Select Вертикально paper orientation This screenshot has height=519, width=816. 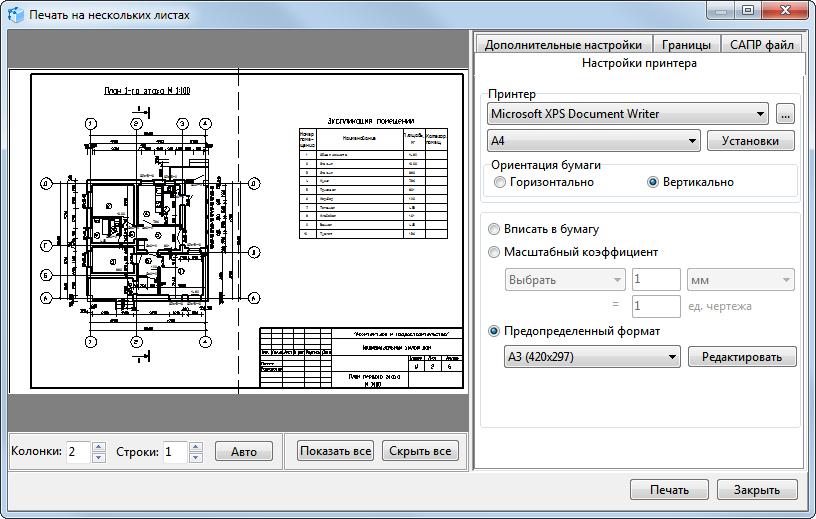point(654,182)
